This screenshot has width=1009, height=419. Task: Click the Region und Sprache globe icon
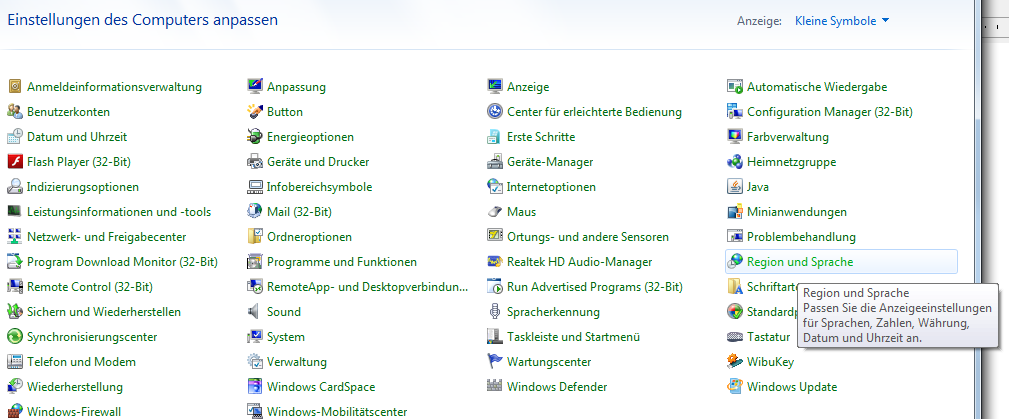[735, 262]
